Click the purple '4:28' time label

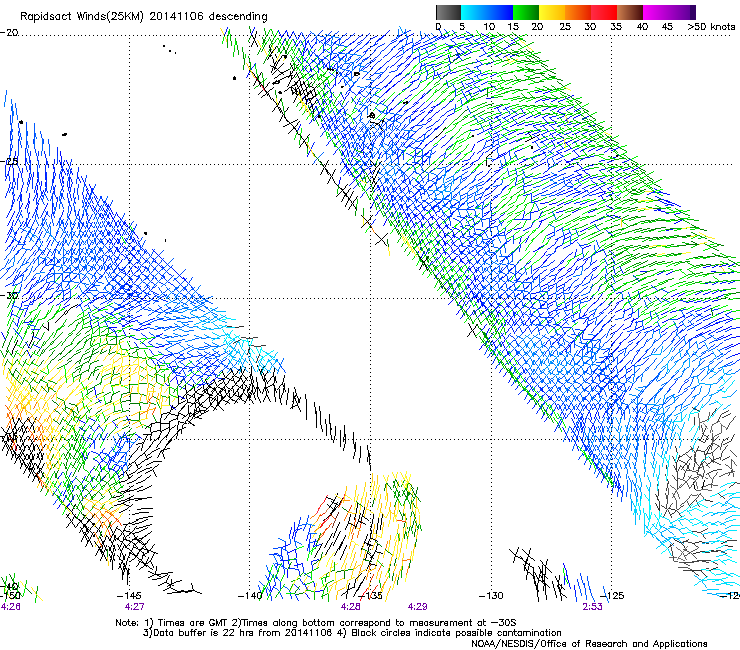point(351,606)
